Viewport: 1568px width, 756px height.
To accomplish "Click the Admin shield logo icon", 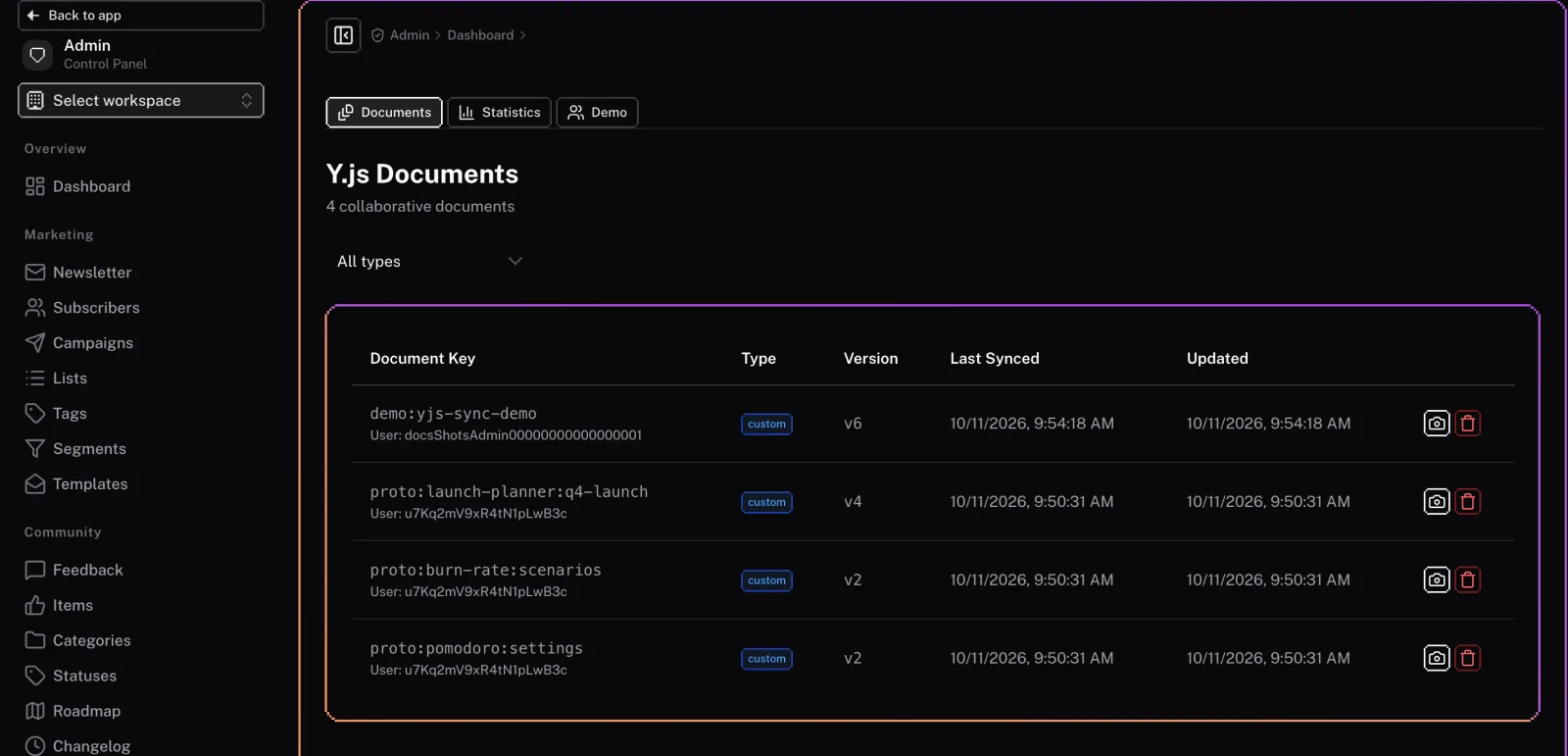I will point(37,55).
